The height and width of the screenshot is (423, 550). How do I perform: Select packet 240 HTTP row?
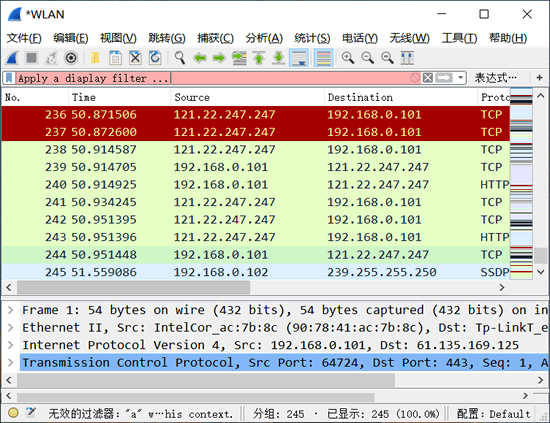256,185
